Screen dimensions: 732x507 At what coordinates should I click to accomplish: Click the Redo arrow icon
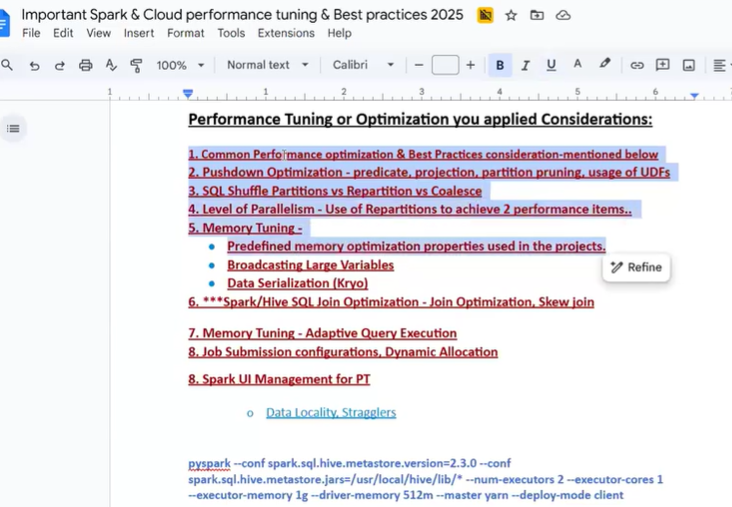60,65
